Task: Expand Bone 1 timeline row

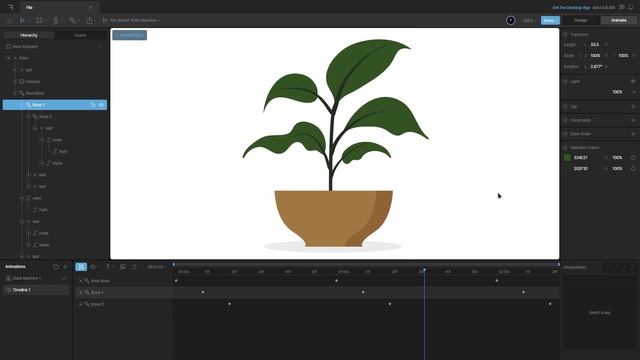Action: pos(80,292)
